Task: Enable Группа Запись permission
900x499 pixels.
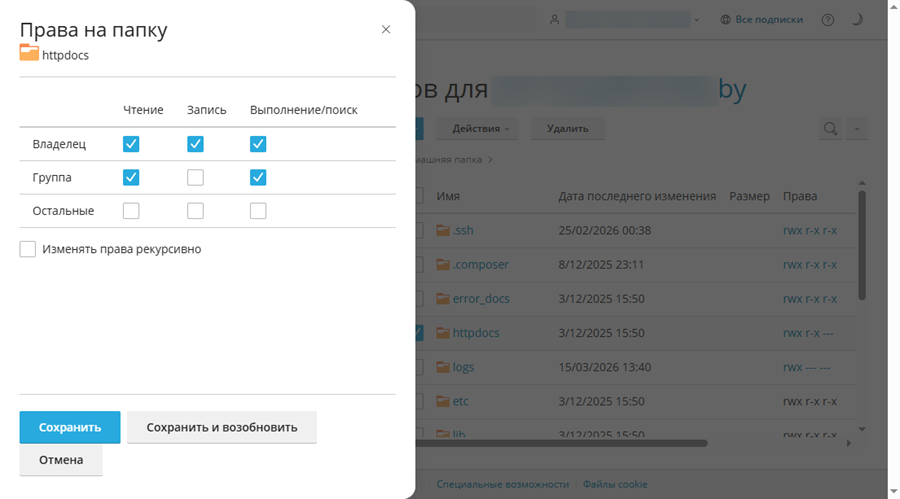Action: click(195, 178)
